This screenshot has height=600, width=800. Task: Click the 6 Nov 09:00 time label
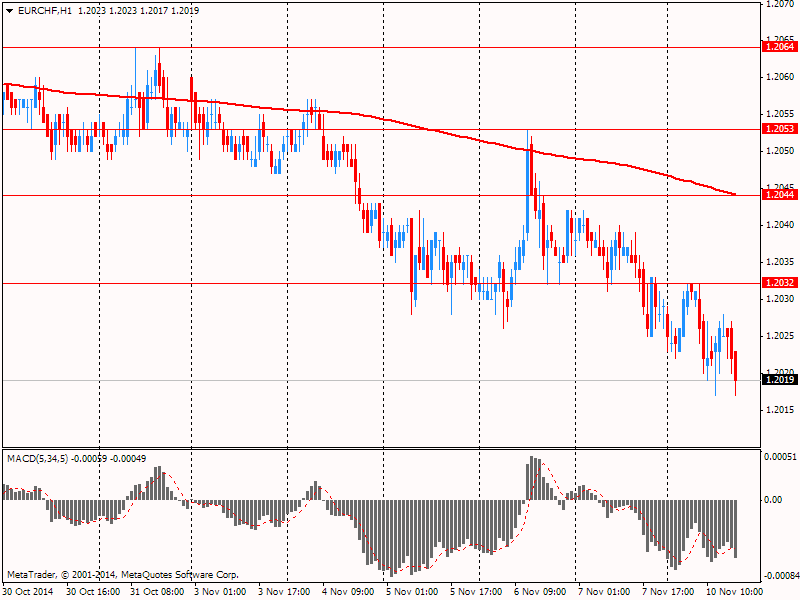point(540,591)
